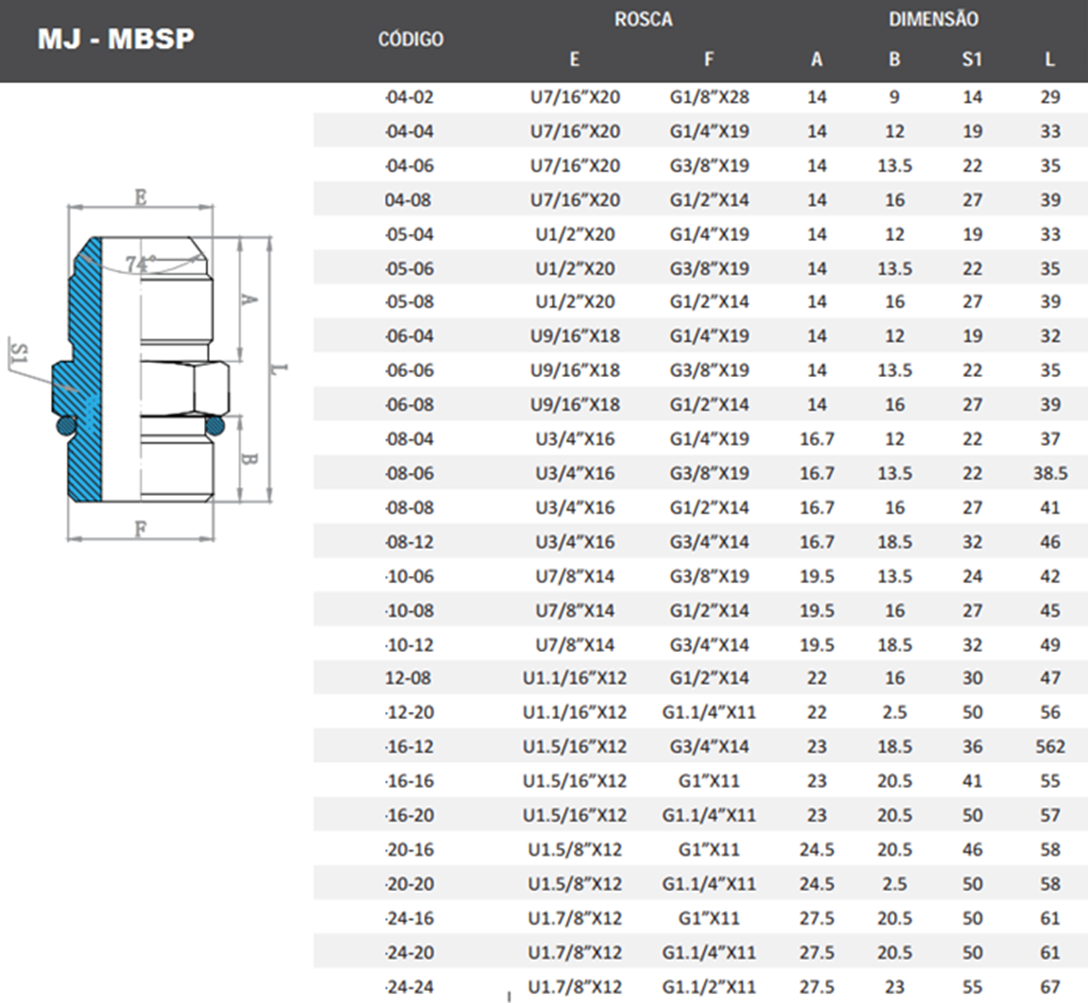Click the 38.5 value in row 08-06

click(1050, 473)
